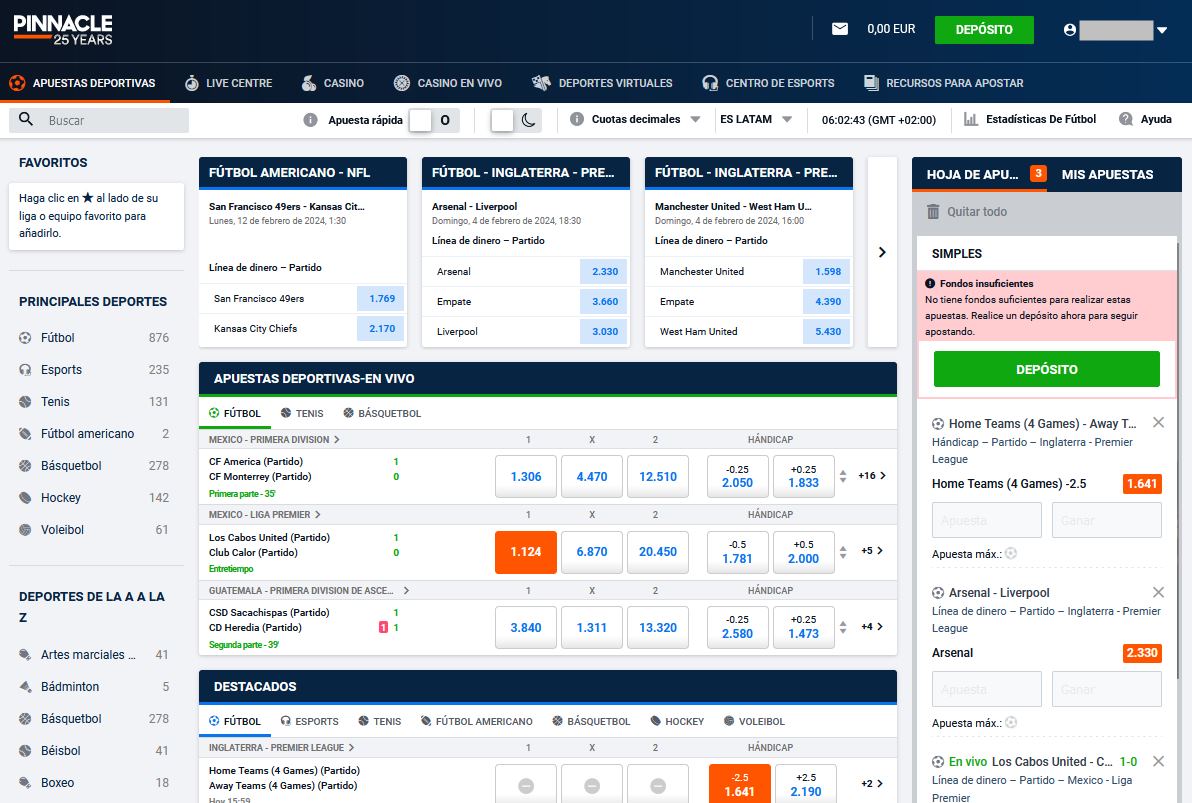
Task: Click the Boxeo glove sidebar icon
Action: [x=25, y=782]
